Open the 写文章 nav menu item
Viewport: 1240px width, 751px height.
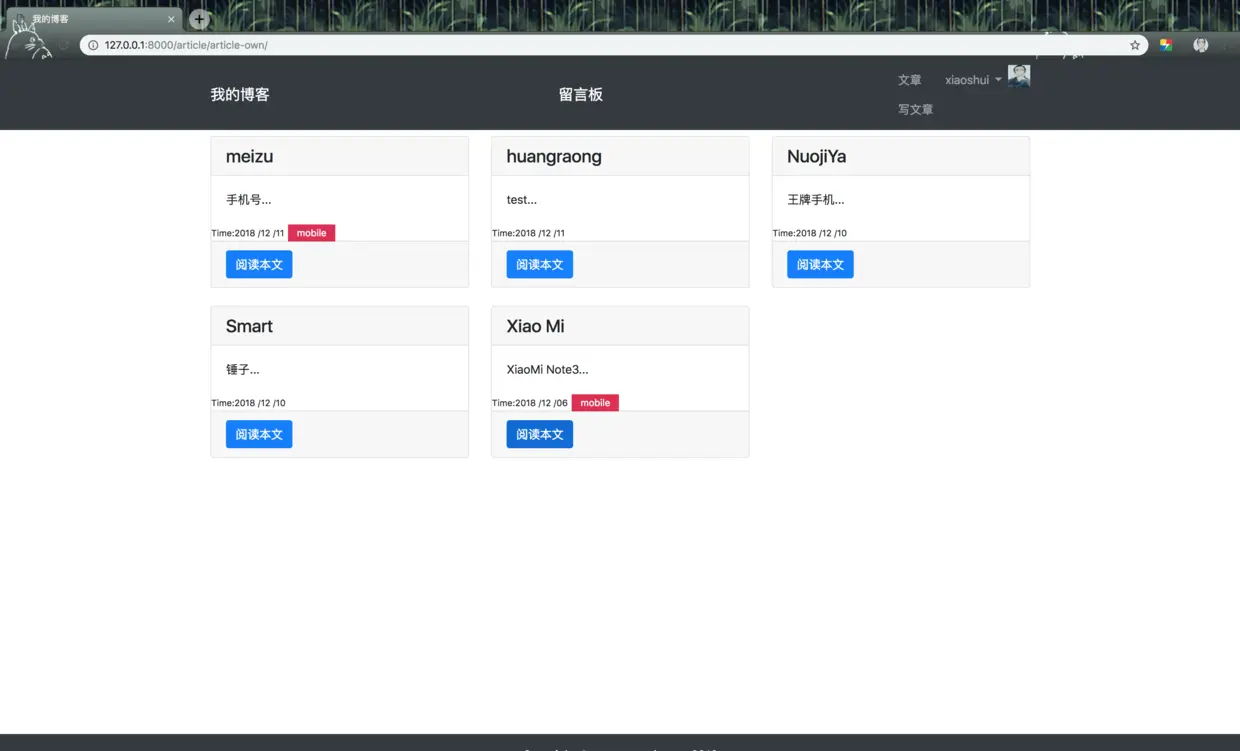[915, 110]
